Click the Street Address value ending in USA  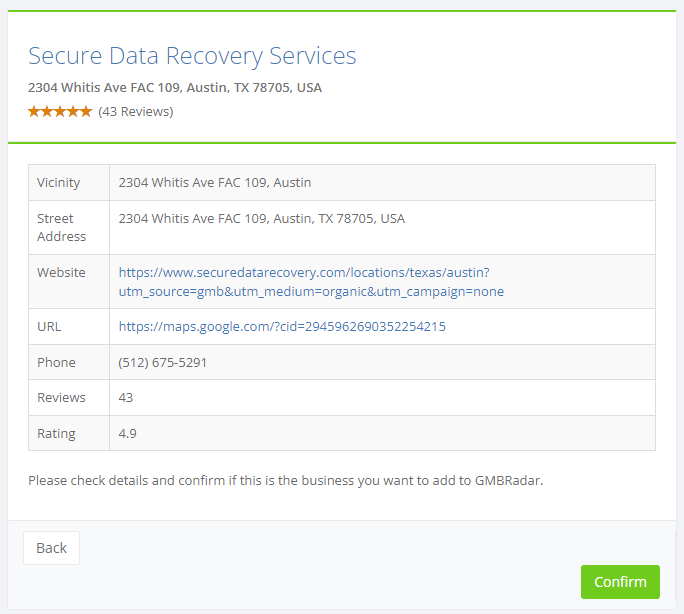click(x=262, y=218)
